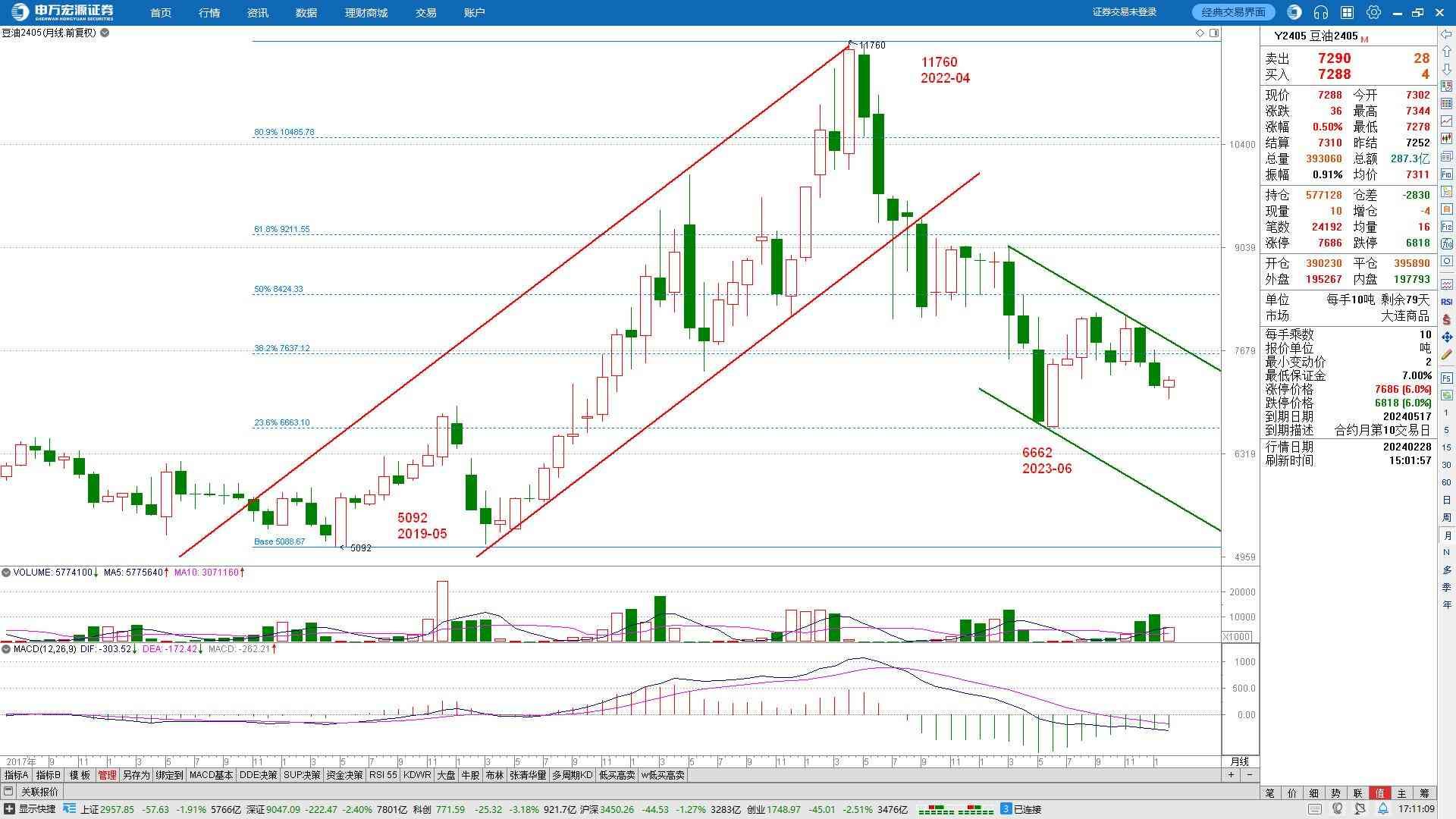
Task: Select the MACD基本 indicator tab
Action: pyautogui.click(x=211, y=775)
